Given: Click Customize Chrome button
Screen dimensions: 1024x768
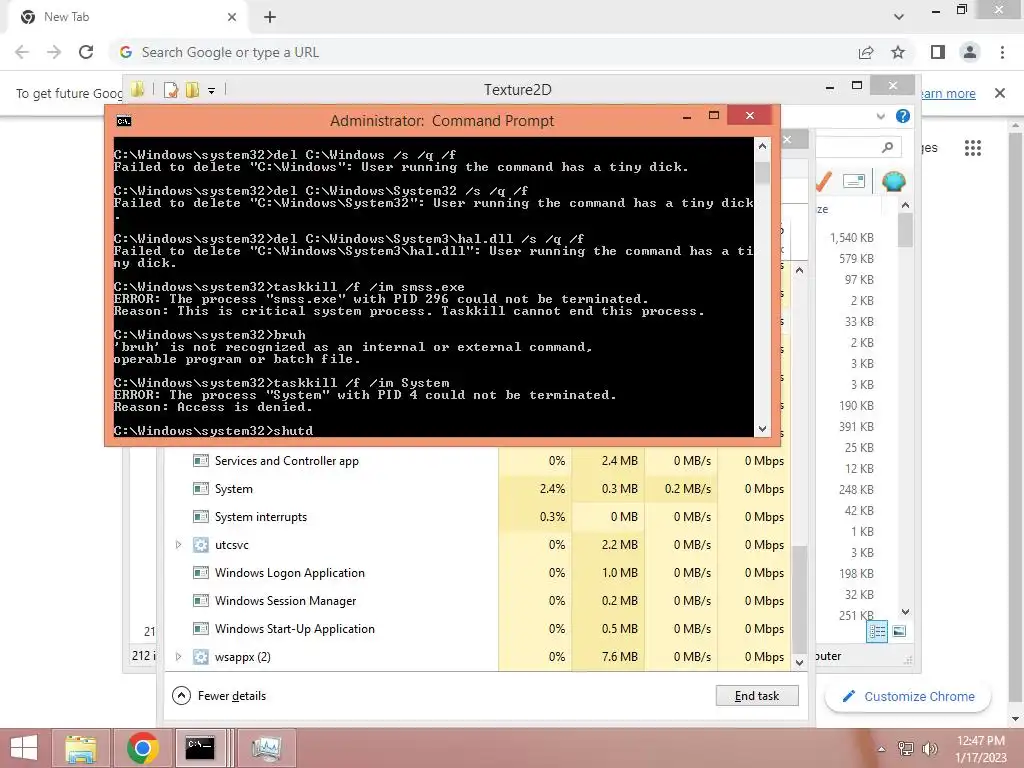Looking at the screenshot, I should coord(908,696).
